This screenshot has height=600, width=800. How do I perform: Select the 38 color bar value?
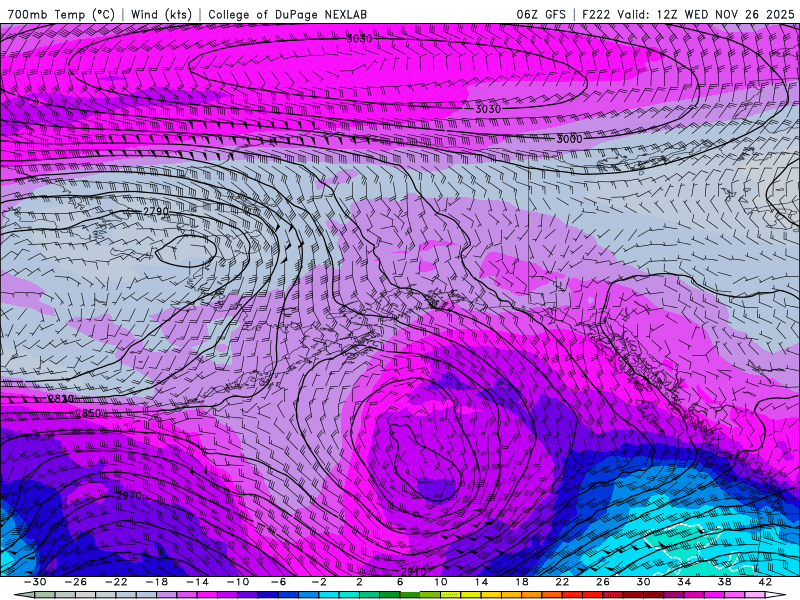click(x=724, y=582)
